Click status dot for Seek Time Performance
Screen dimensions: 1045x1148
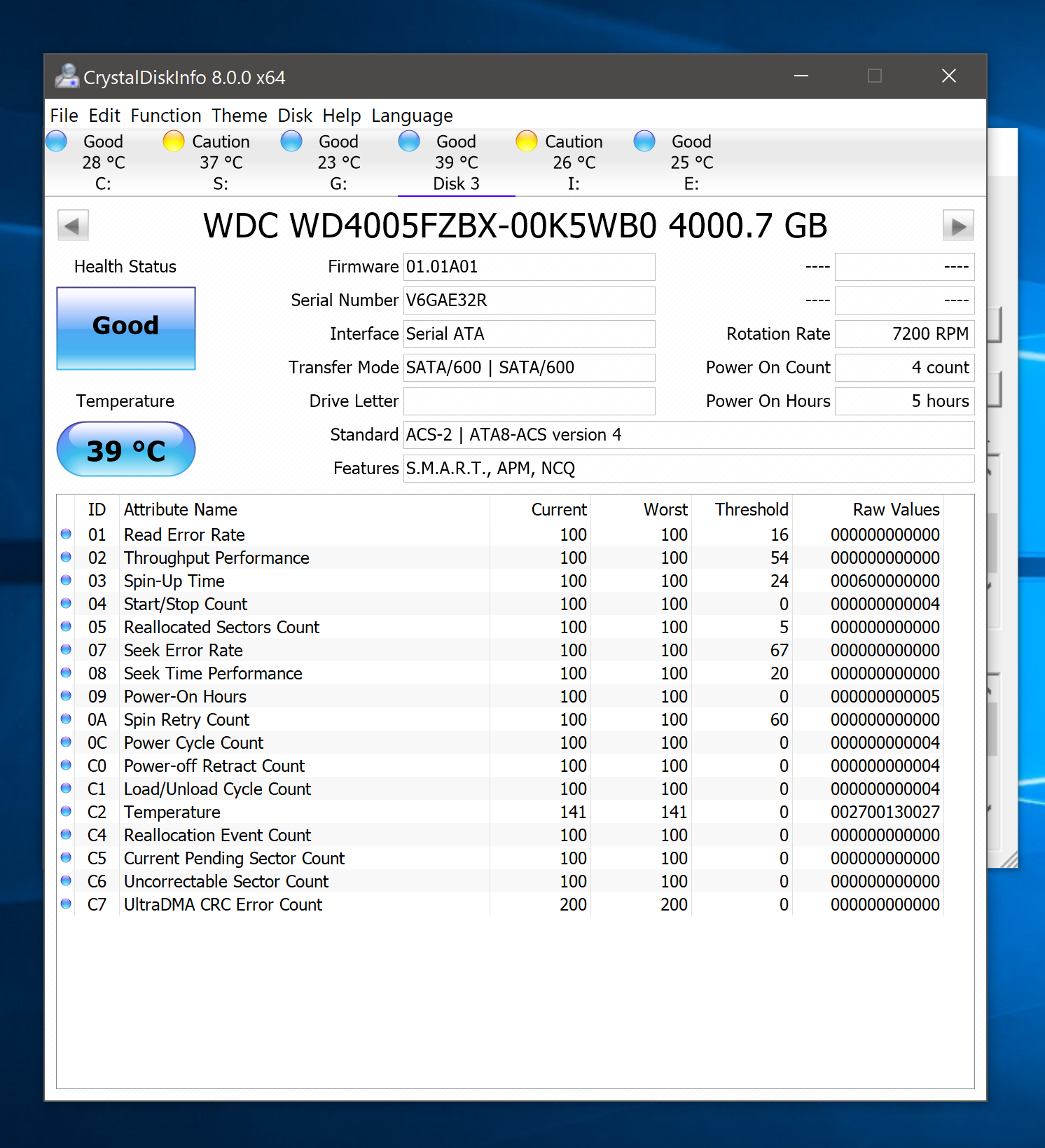66,673
